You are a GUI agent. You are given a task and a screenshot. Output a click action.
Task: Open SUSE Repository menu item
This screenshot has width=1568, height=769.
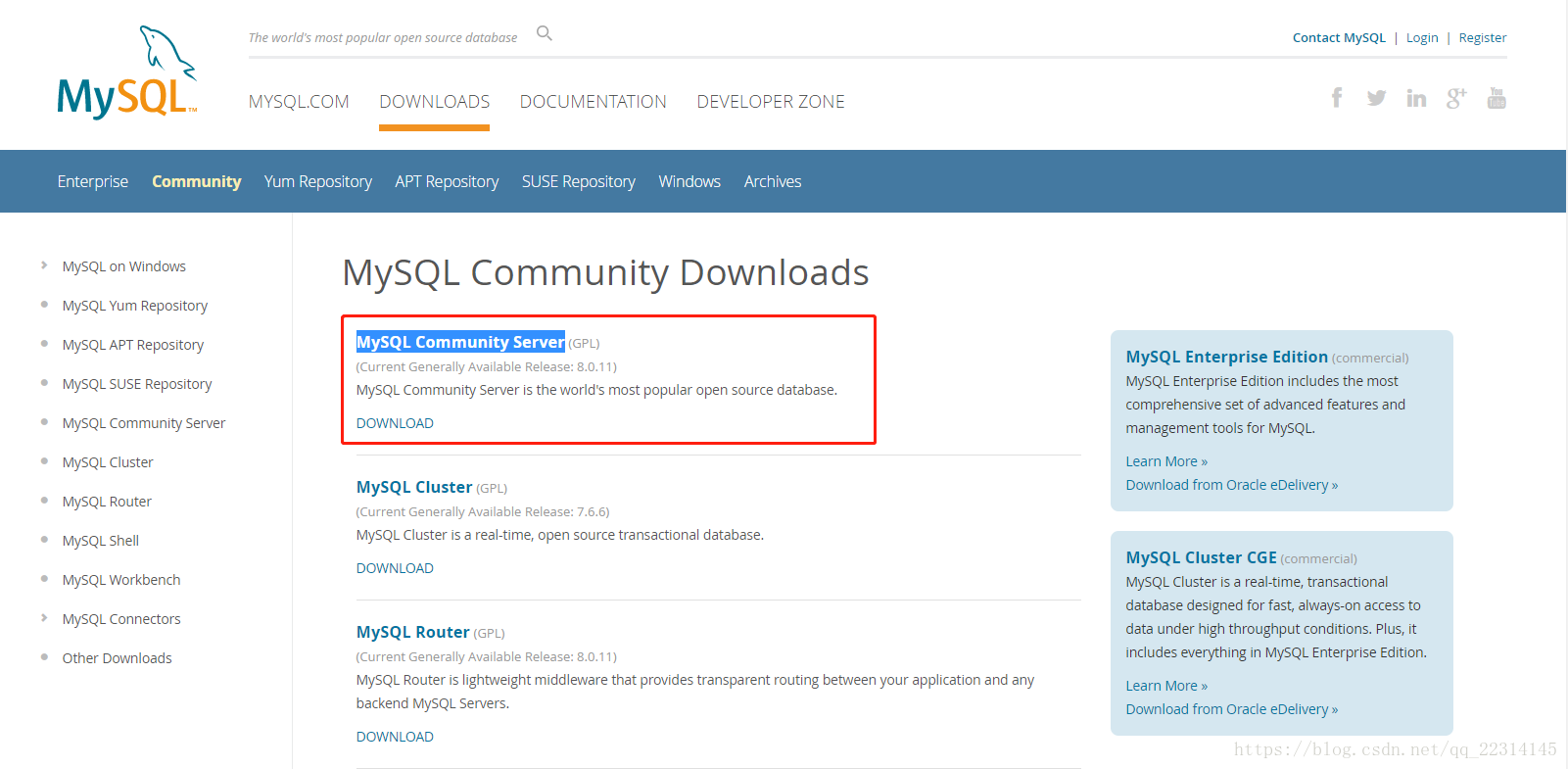pos(579,181)
